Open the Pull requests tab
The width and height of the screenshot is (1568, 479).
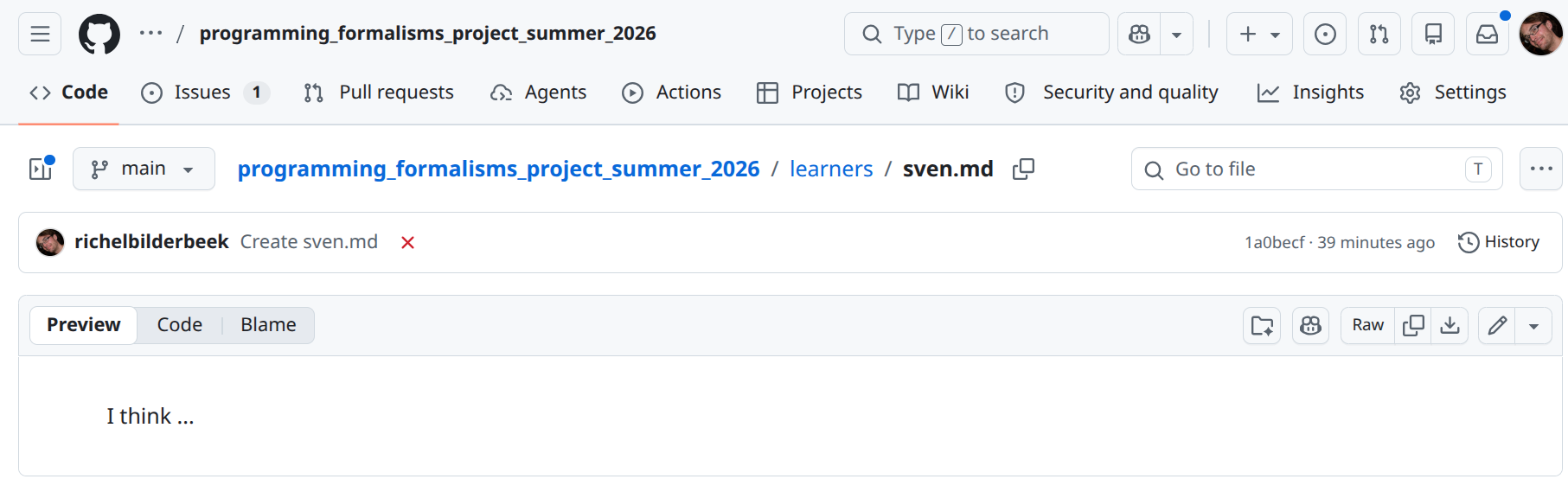pos(379,93)
